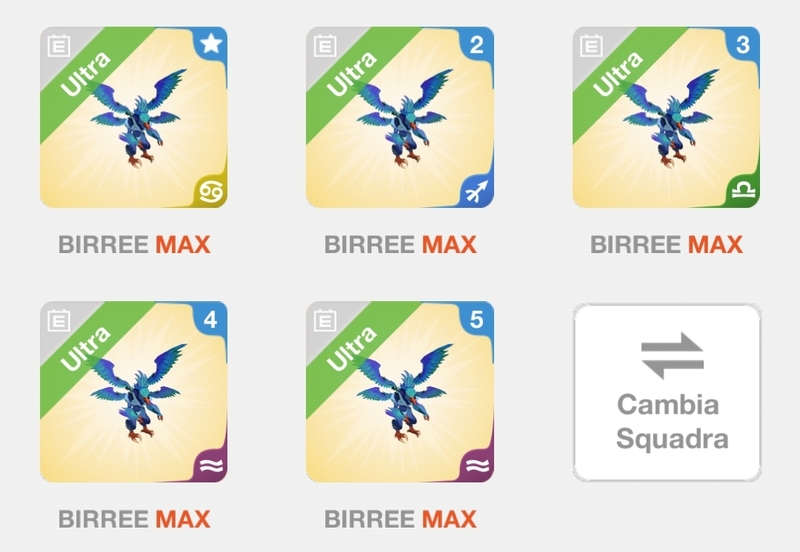800x552 pixels.
Task: Click the Cambia Squadra button
Action: click(667, 392)
